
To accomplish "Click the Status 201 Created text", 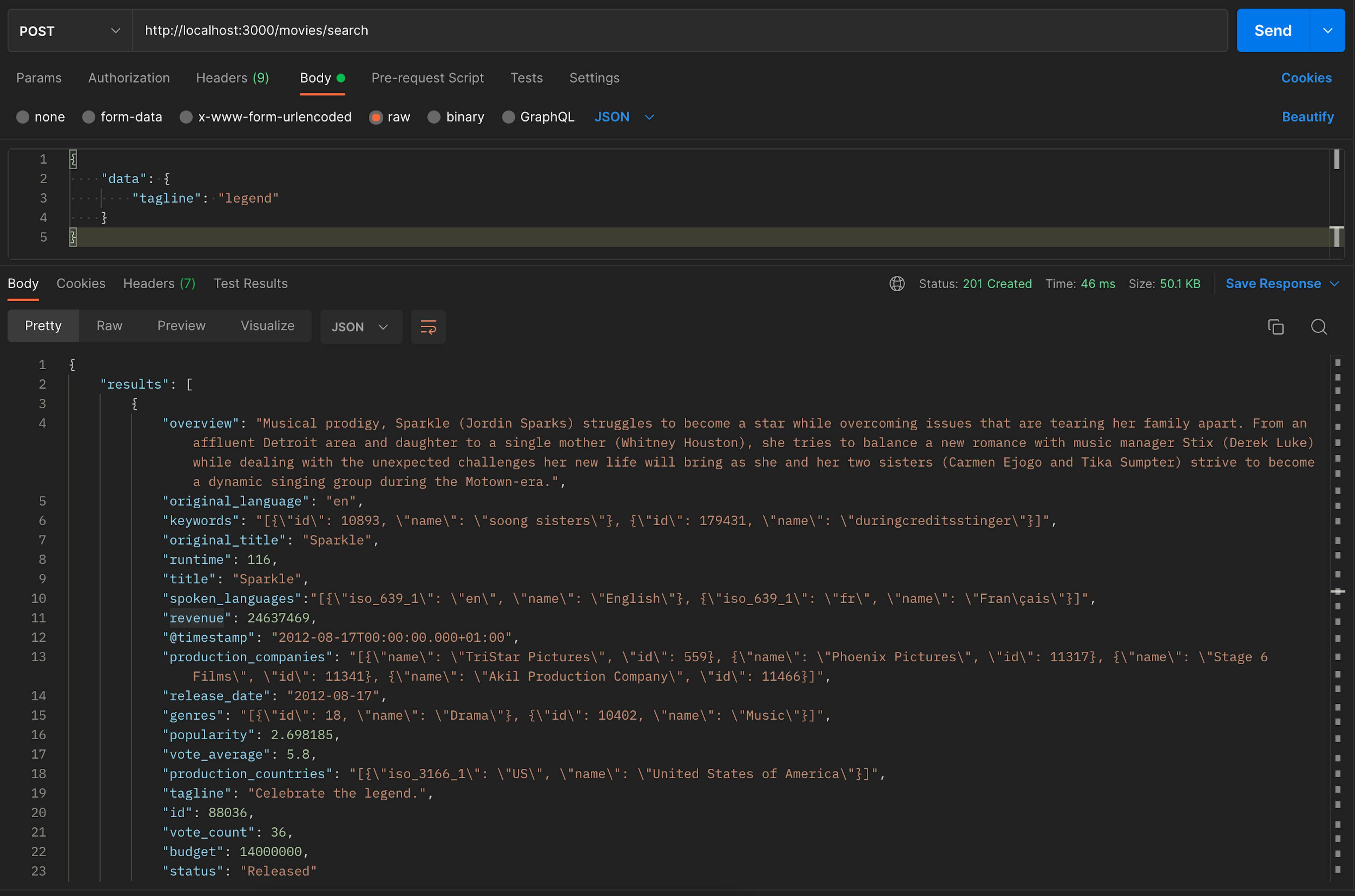I will pos(975,284).
